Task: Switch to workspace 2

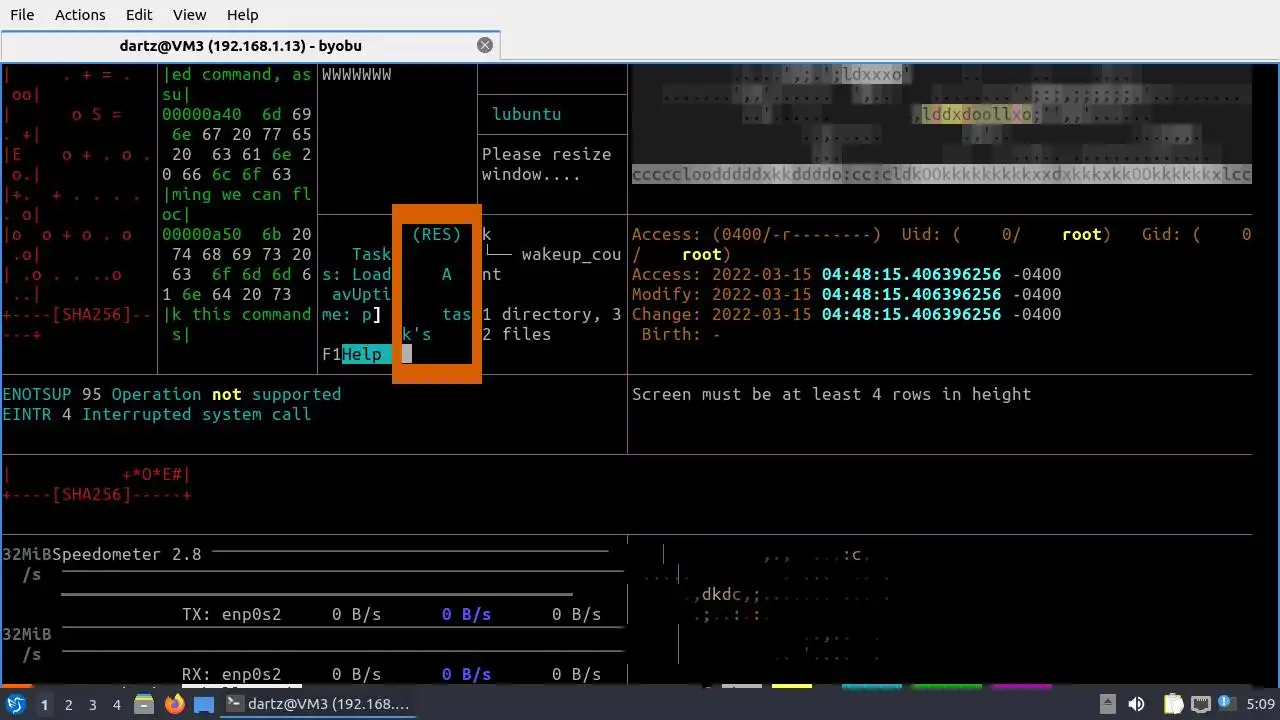Action: (x=69, y=705)
